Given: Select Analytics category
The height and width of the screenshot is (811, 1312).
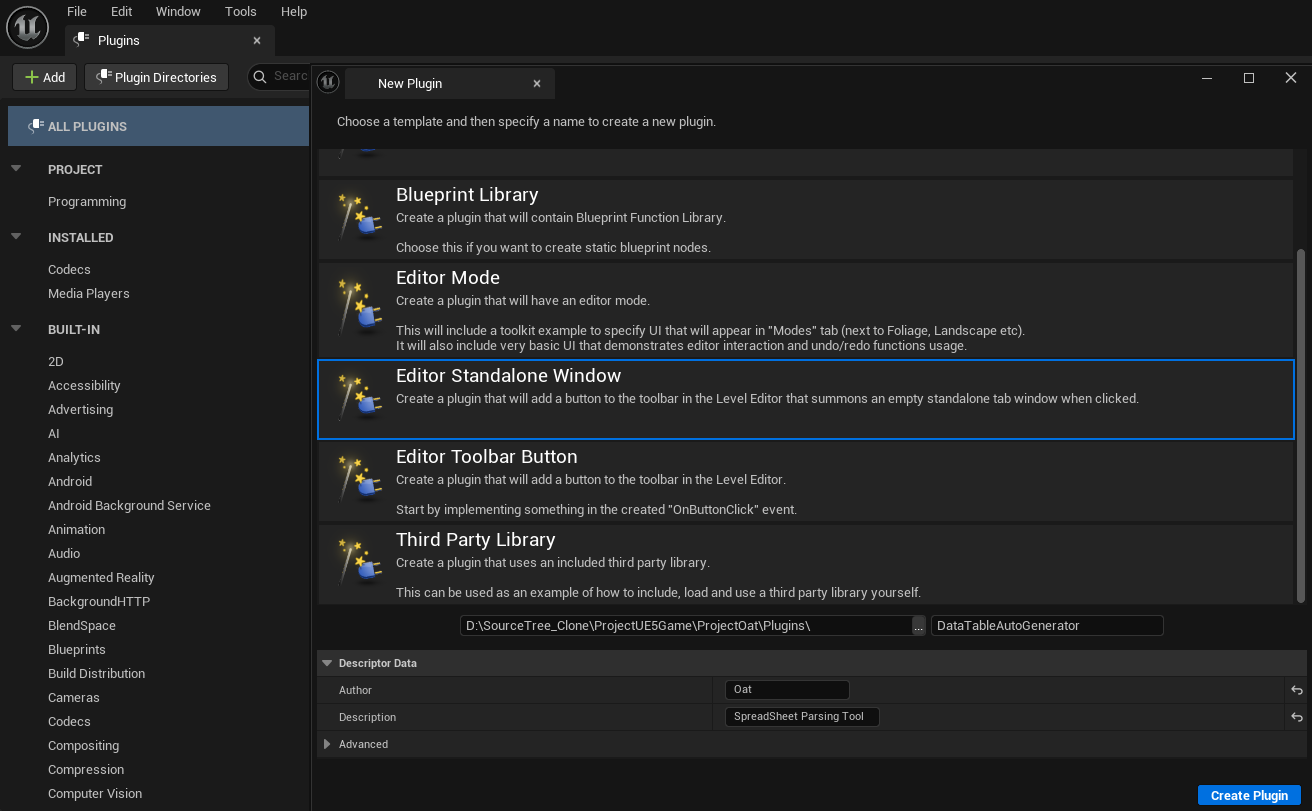Looking at the screenshot, I should 74,457.
